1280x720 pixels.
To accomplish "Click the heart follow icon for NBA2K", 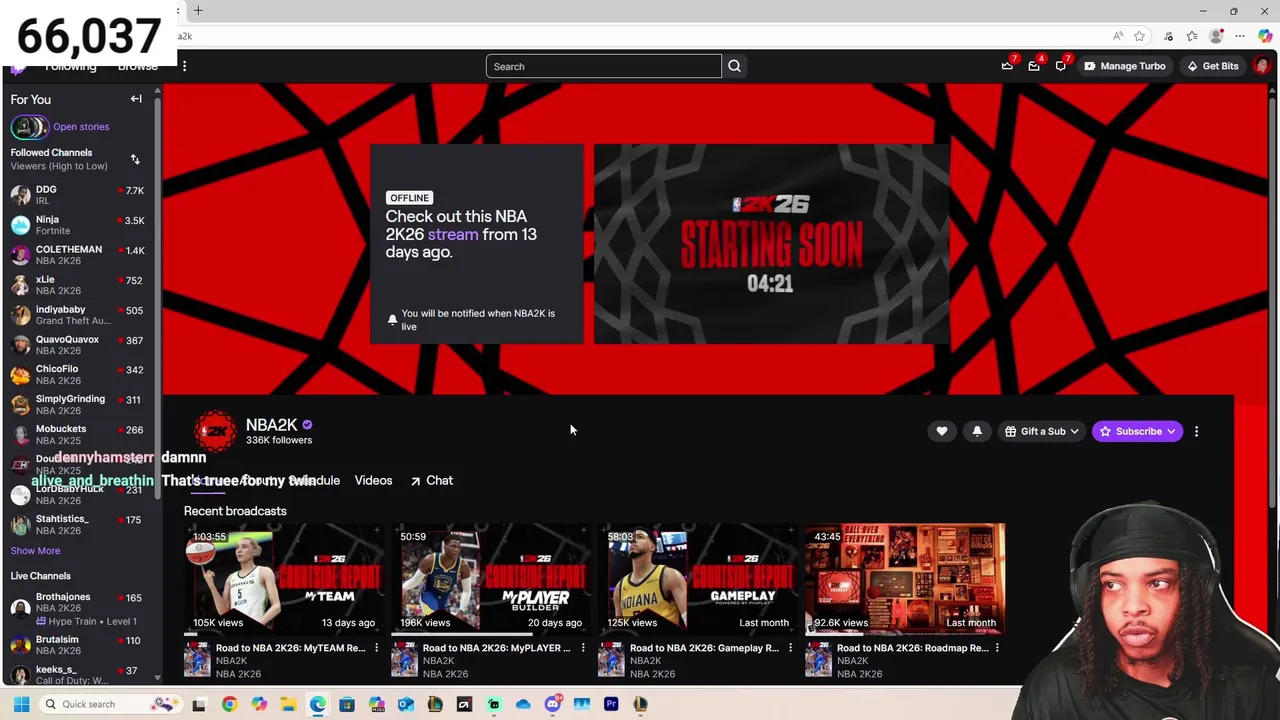I will [x=942, y=431].
